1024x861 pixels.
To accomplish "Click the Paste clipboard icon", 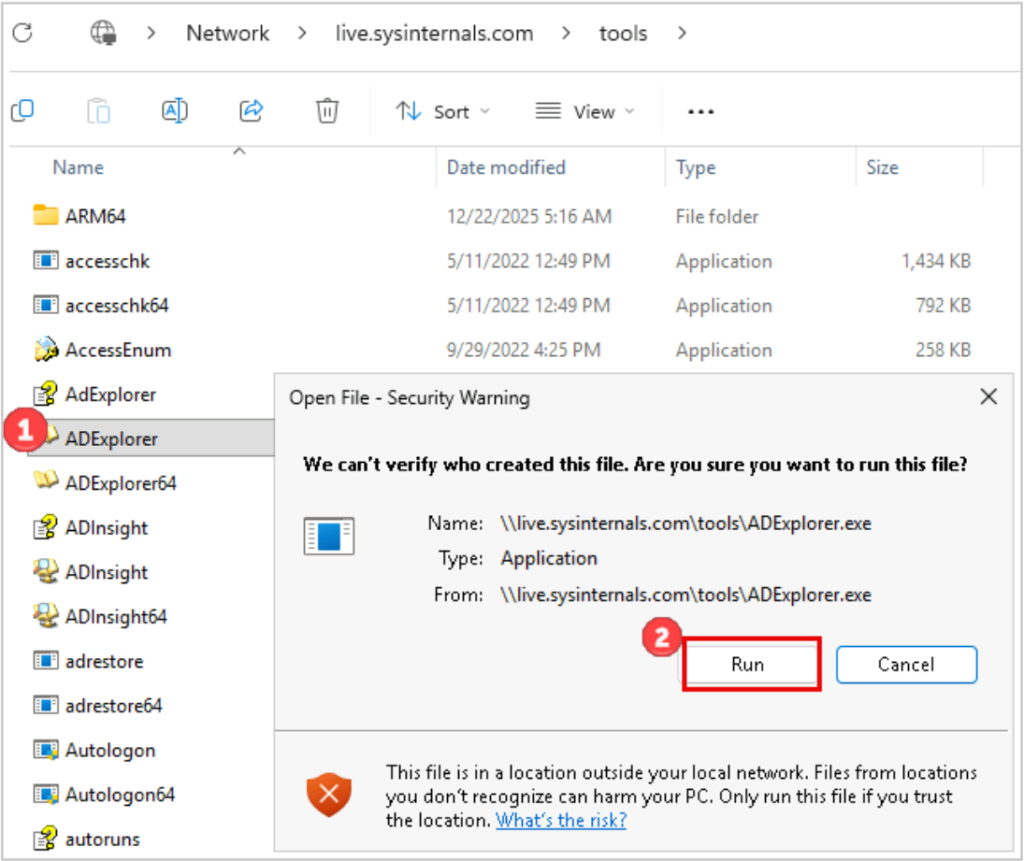I will [x=98, y=111].
